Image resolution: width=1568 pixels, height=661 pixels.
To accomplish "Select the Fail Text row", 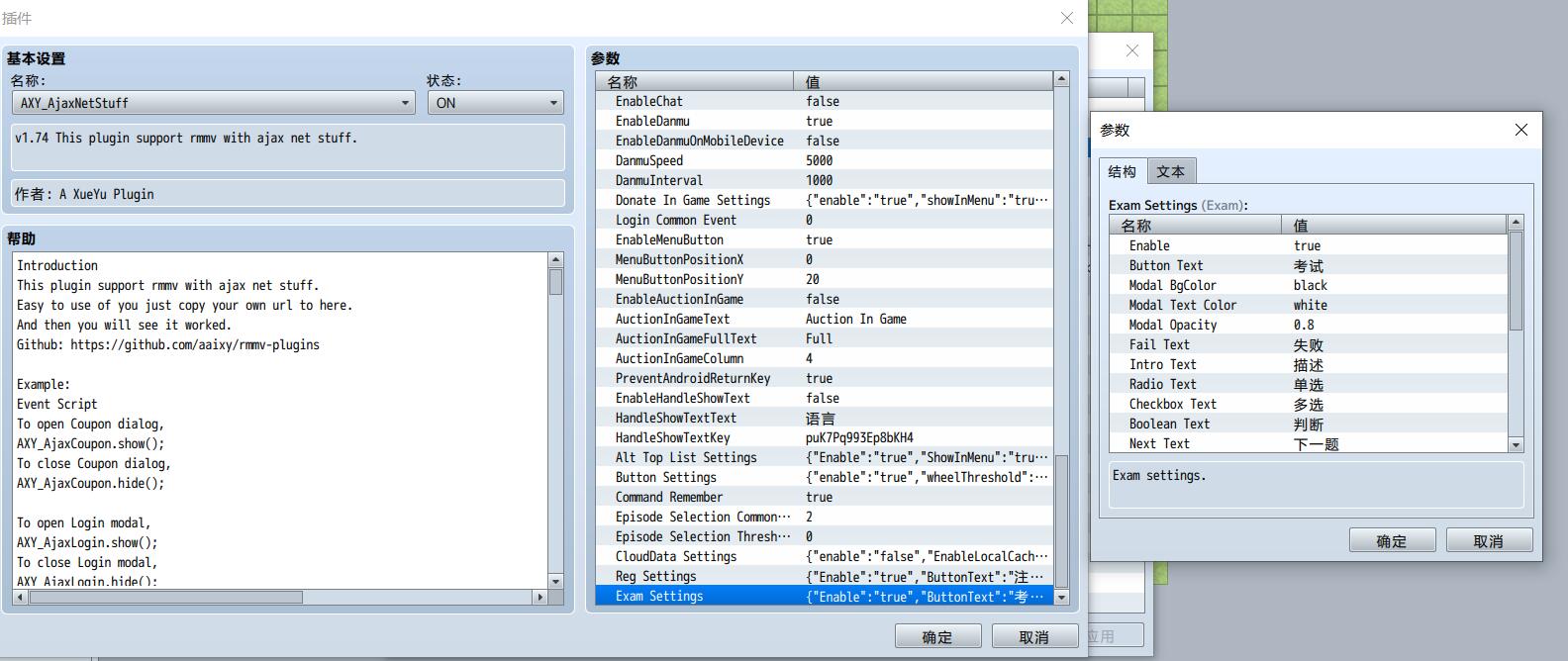I will 1309,344.
